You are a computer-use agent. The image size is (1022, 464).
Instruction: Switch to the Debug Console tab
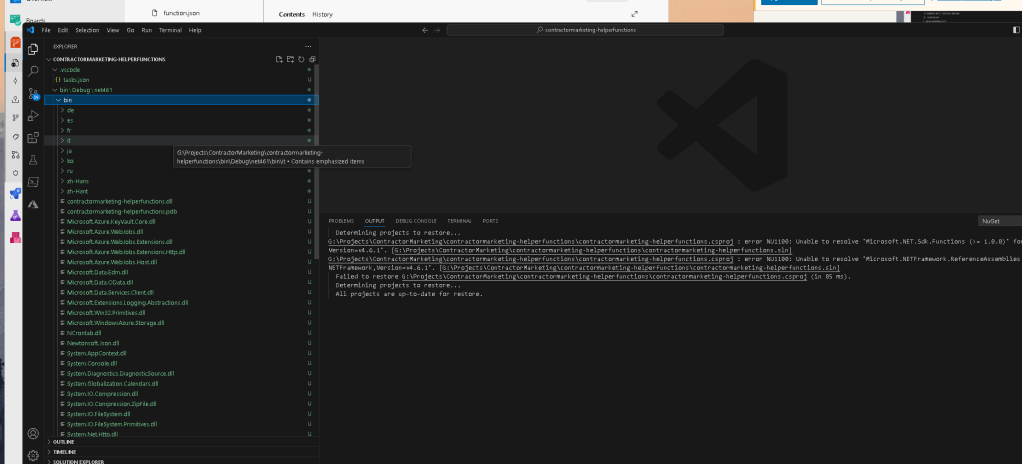point(416,221)
